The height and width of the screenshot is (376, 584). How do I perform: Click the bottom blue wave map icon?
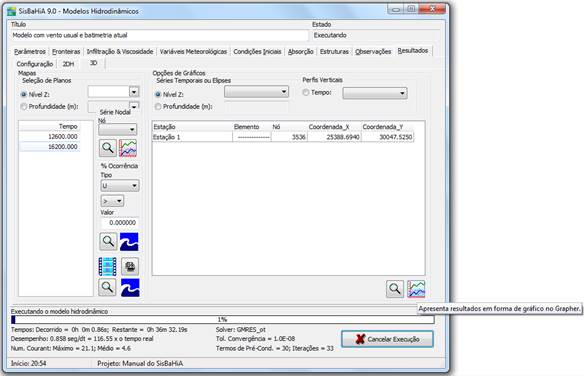click(130, 288)
